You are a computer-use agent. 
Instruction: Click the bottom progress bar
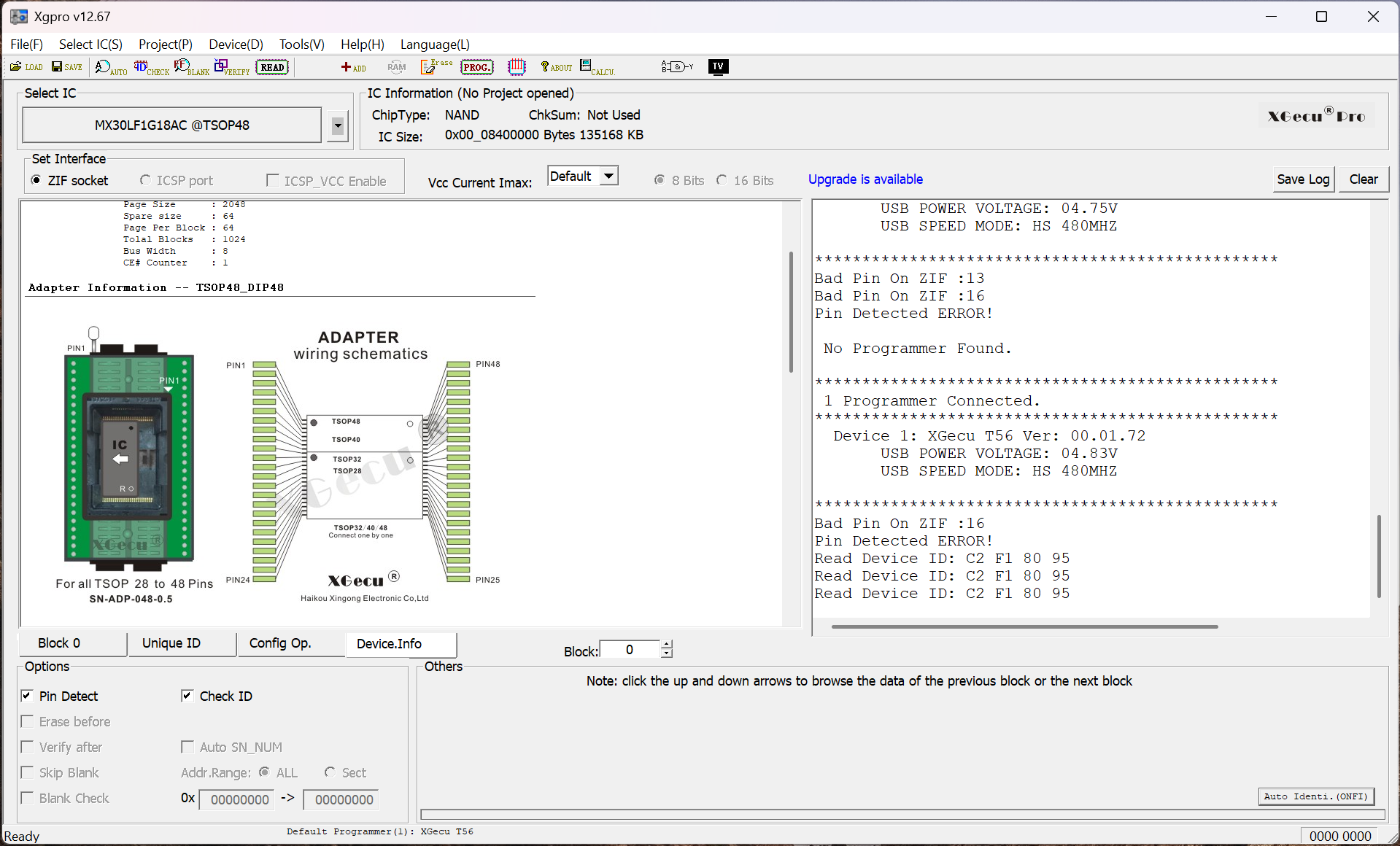tap(903, 814)
